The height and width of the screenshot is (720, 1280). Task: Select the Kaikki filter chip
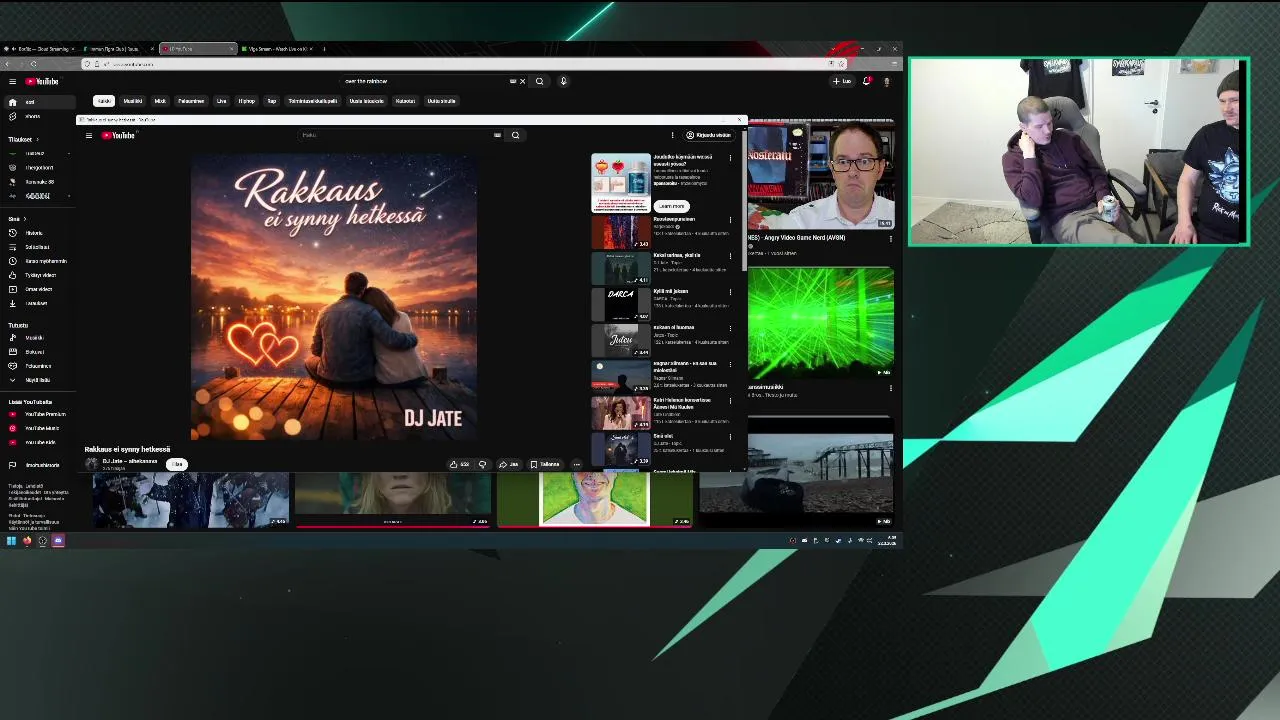click(104, 101)
